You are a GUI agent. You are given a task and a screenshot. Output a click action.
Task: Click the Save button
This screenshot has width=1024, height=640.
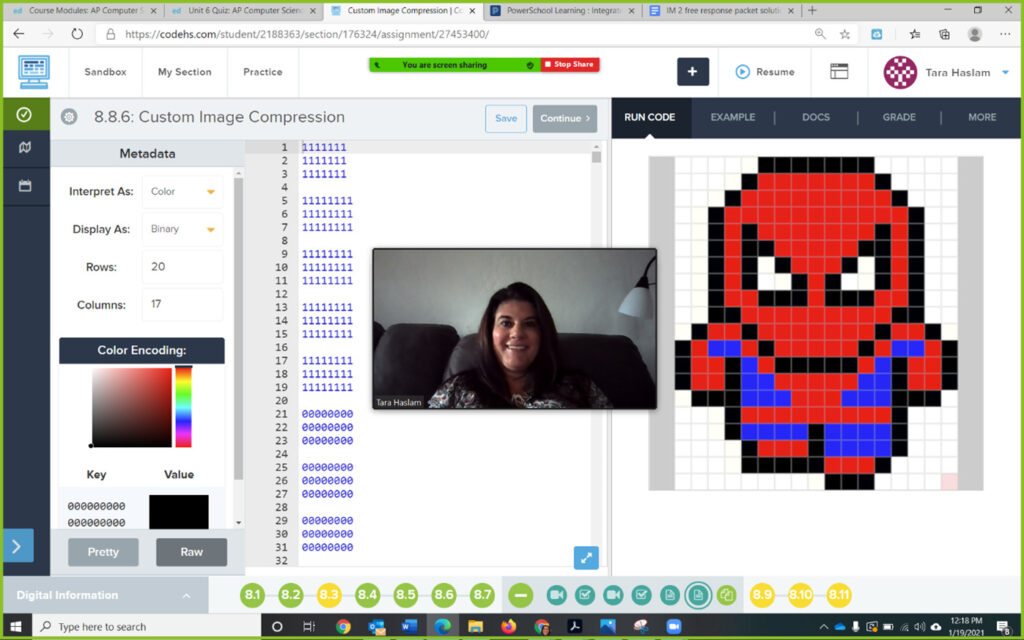pos(506,118)
